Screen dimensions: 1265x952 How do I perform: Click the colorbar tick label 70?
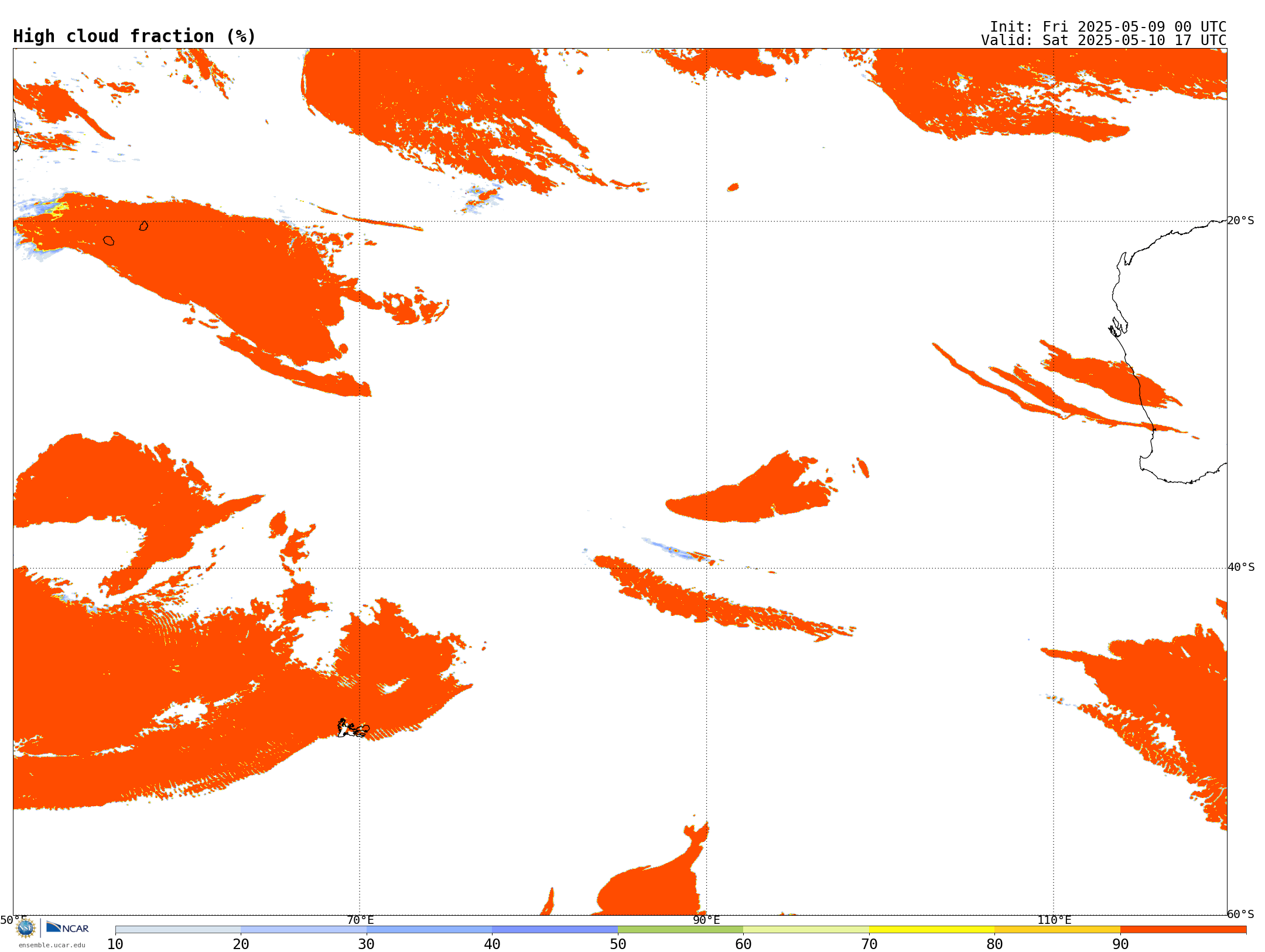(869, 944)
